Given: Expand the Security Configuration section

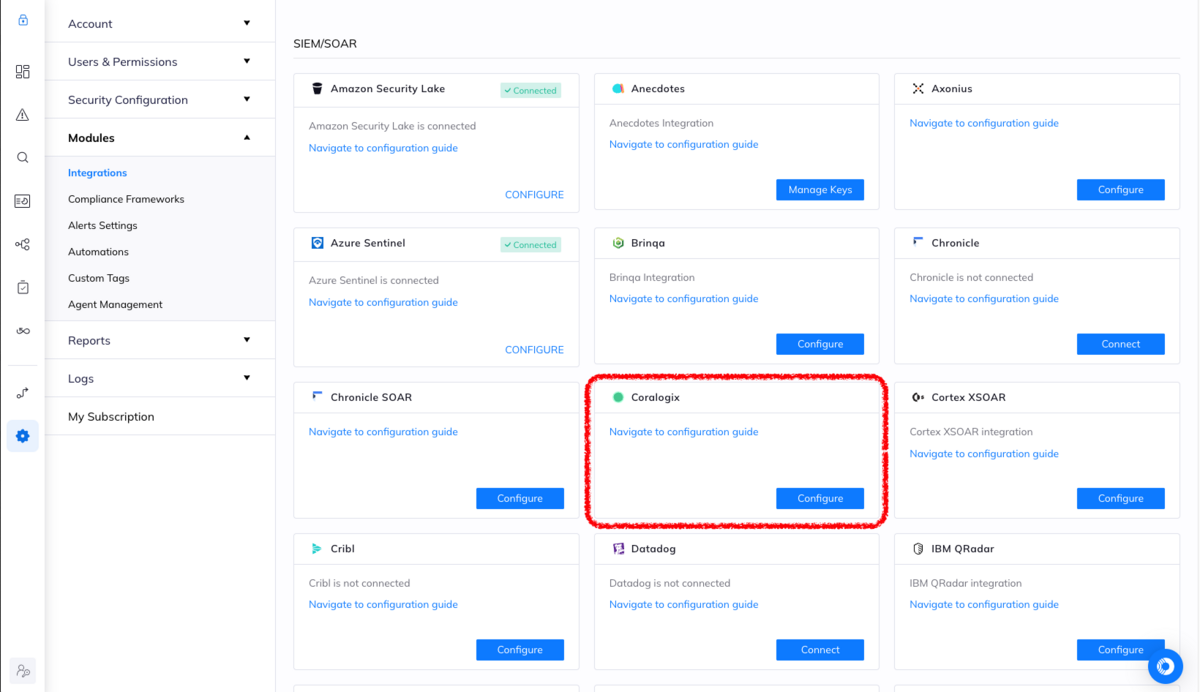Looking at the screenshot, I should point(160,99).
